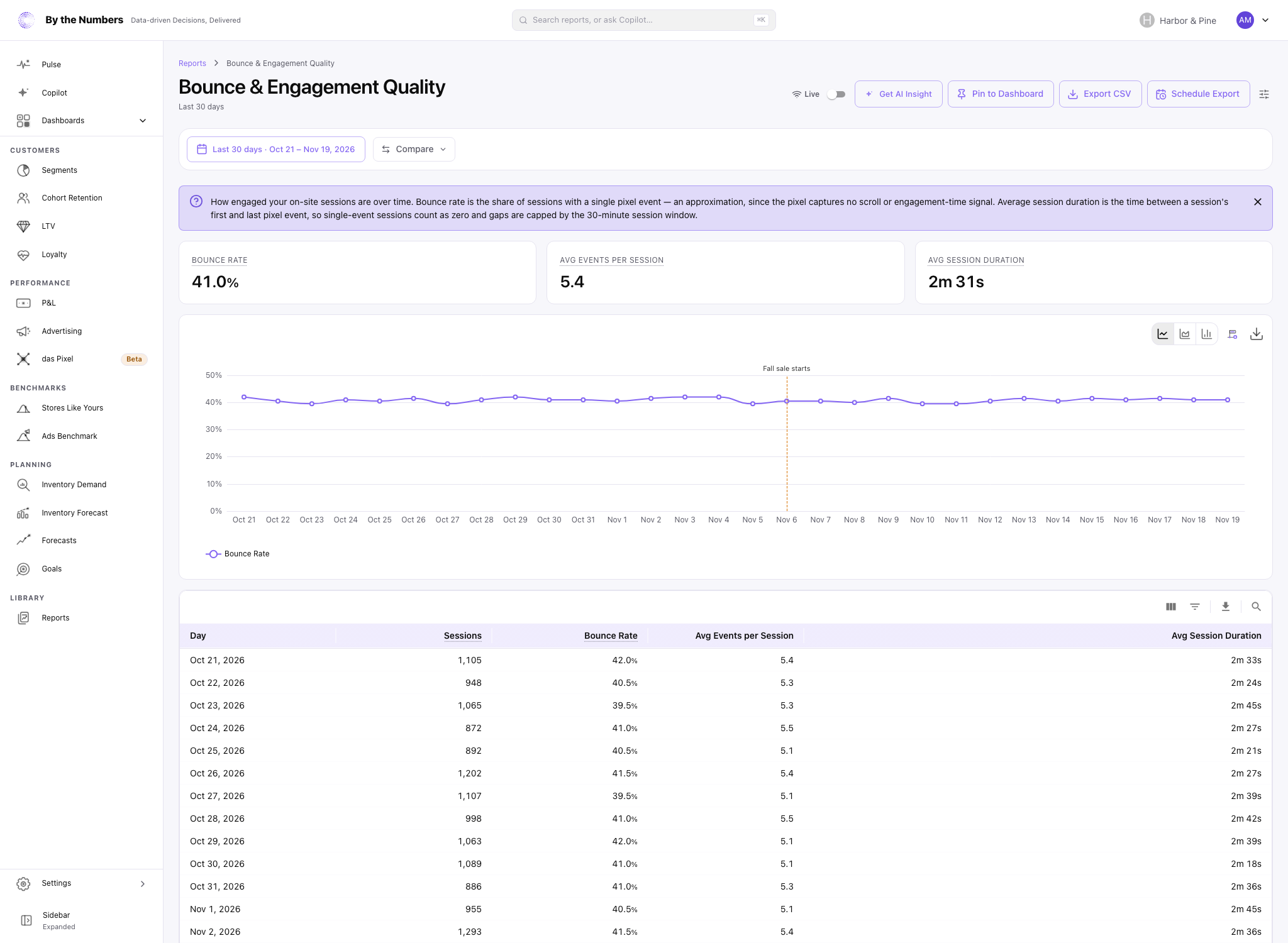This screenshot has width=1288, height=943.
Task: Click Export CSV button
Action: pyautogui.click(x=1101, y=94)
